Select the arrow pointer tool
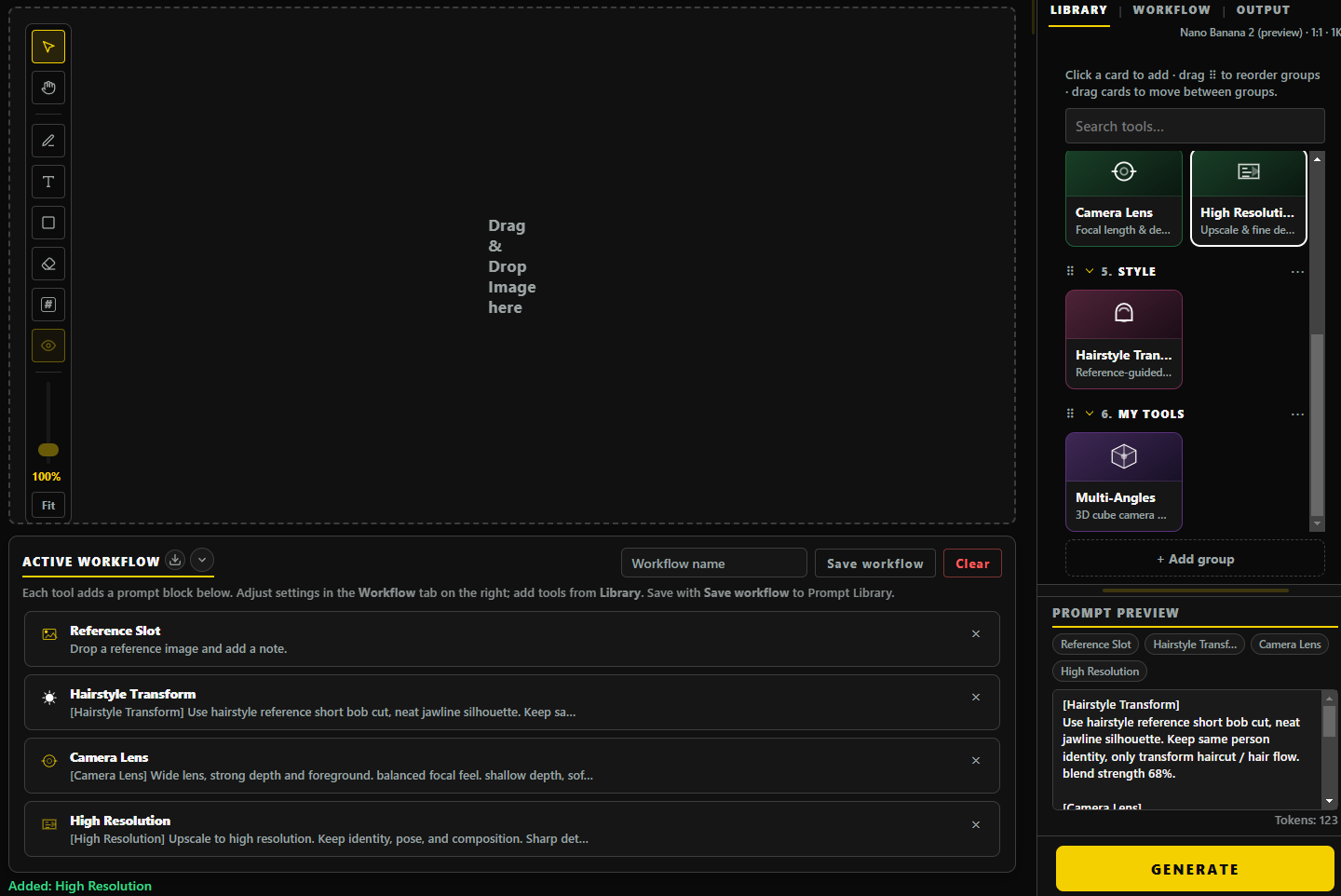This screenshot has width=1341, height=896. tap(48, 47)
